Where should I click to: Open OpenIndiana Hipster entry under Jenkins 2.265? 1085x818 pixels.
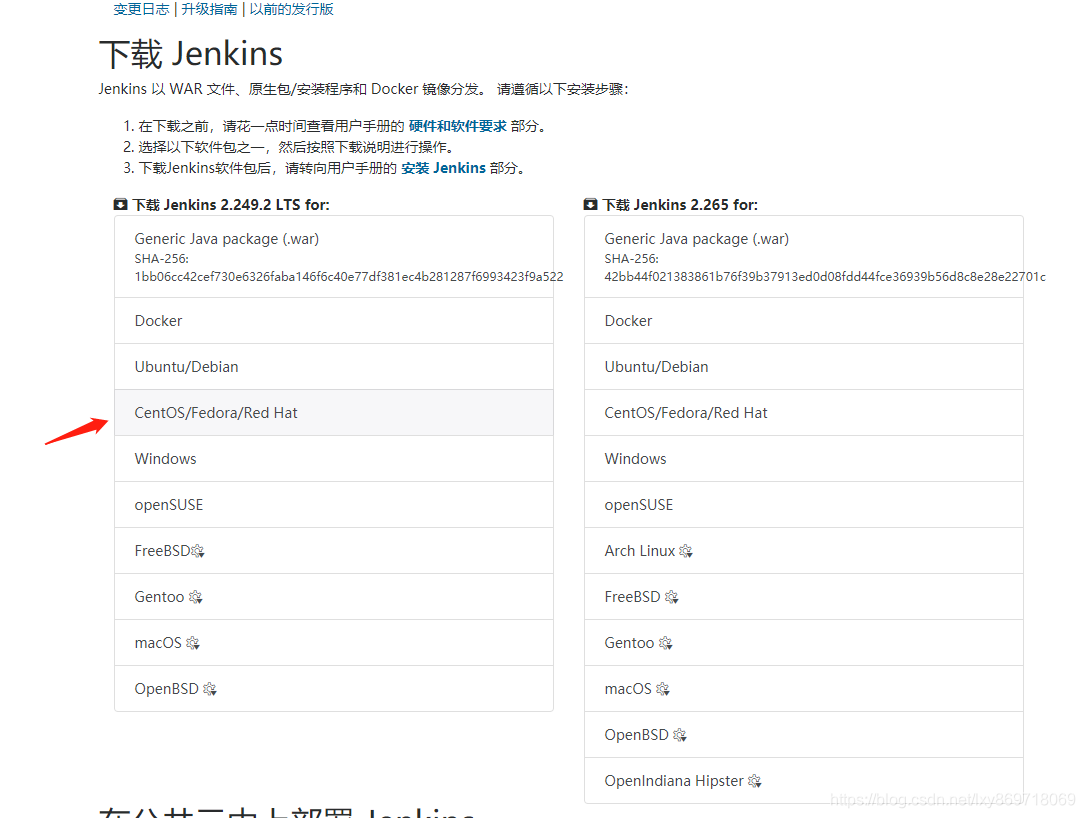coord(804,781)
